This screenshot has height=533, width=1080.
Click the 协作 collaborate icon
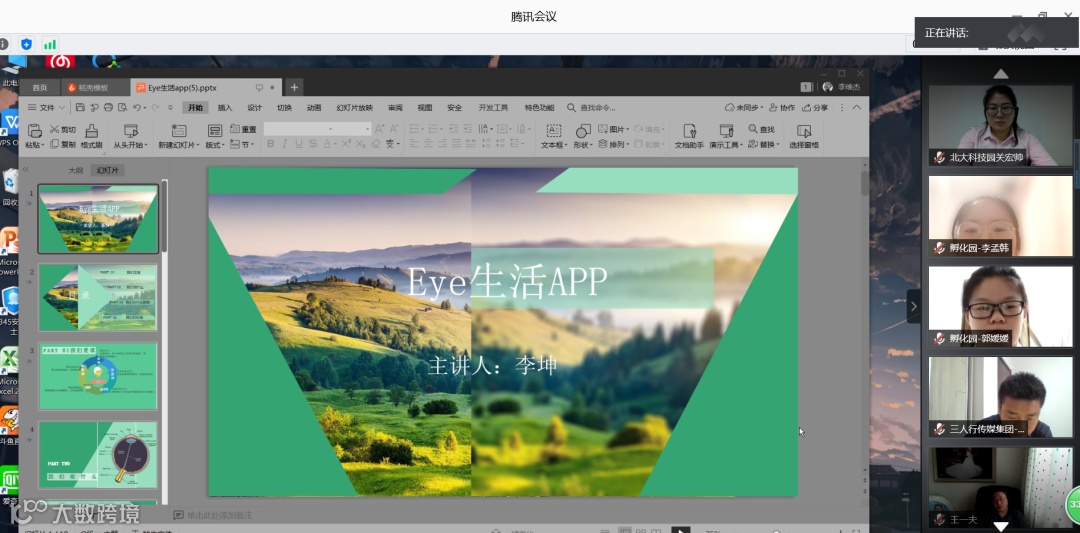click(782, 107)
